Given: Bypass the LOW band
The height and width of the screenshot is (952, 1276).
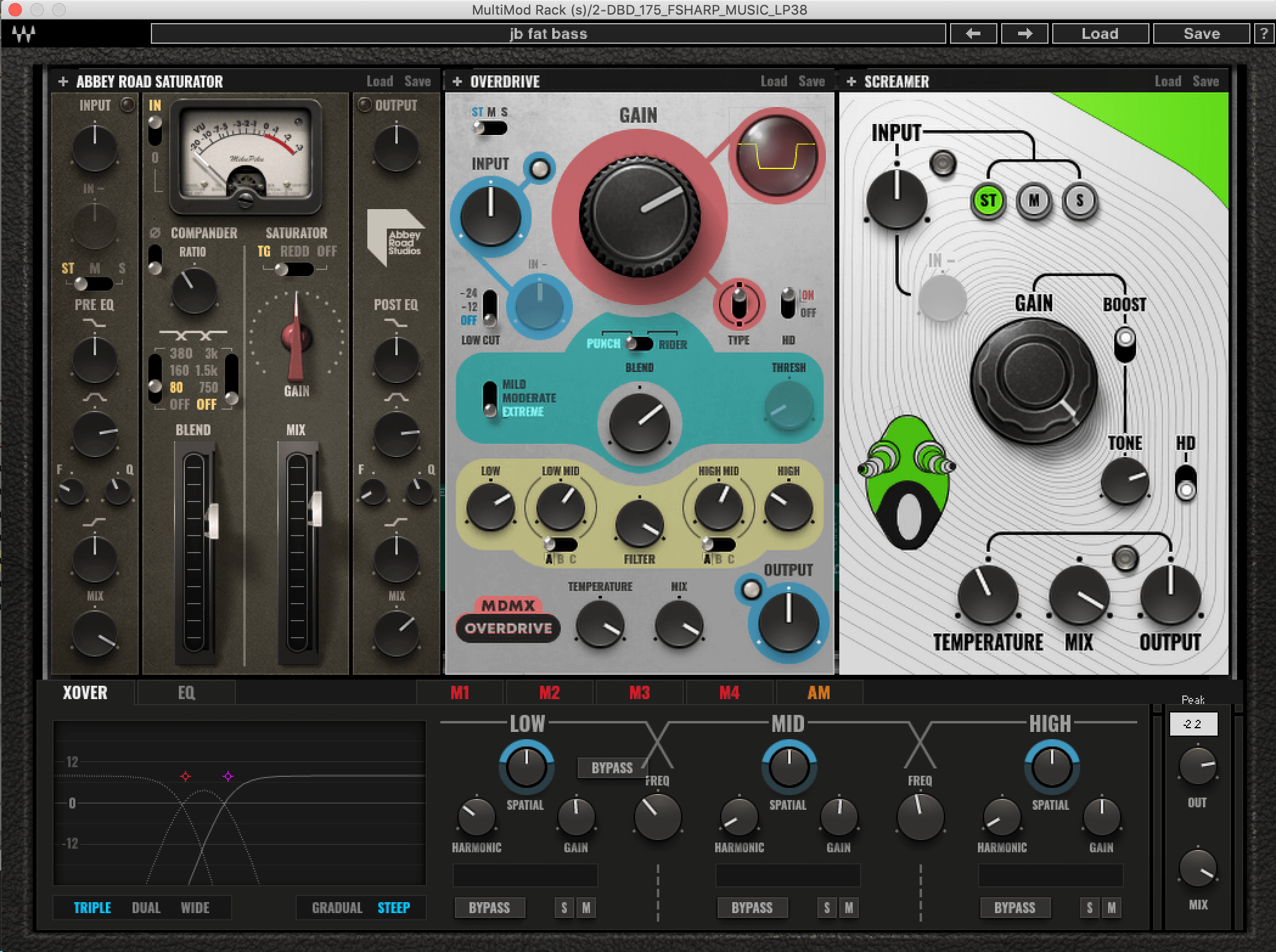Looking at the screenshot, I should point(490,908).
